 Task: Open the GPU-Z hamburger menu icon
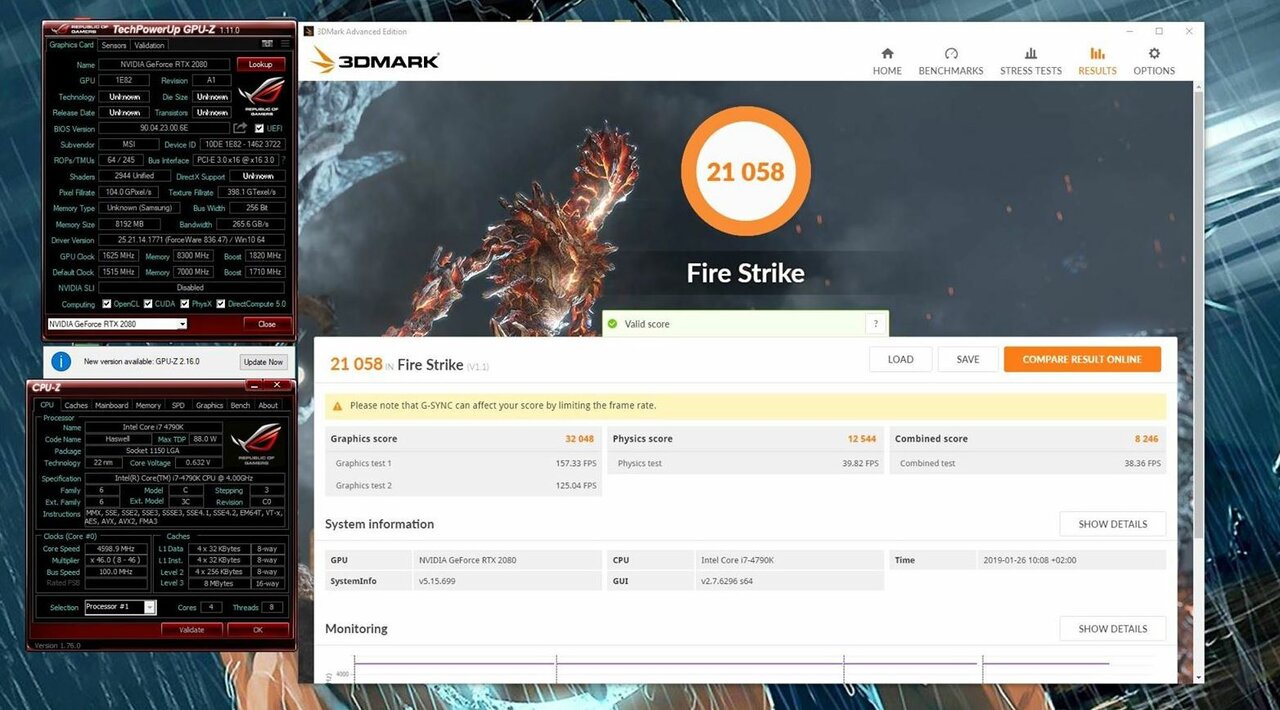tap(285, 45)
